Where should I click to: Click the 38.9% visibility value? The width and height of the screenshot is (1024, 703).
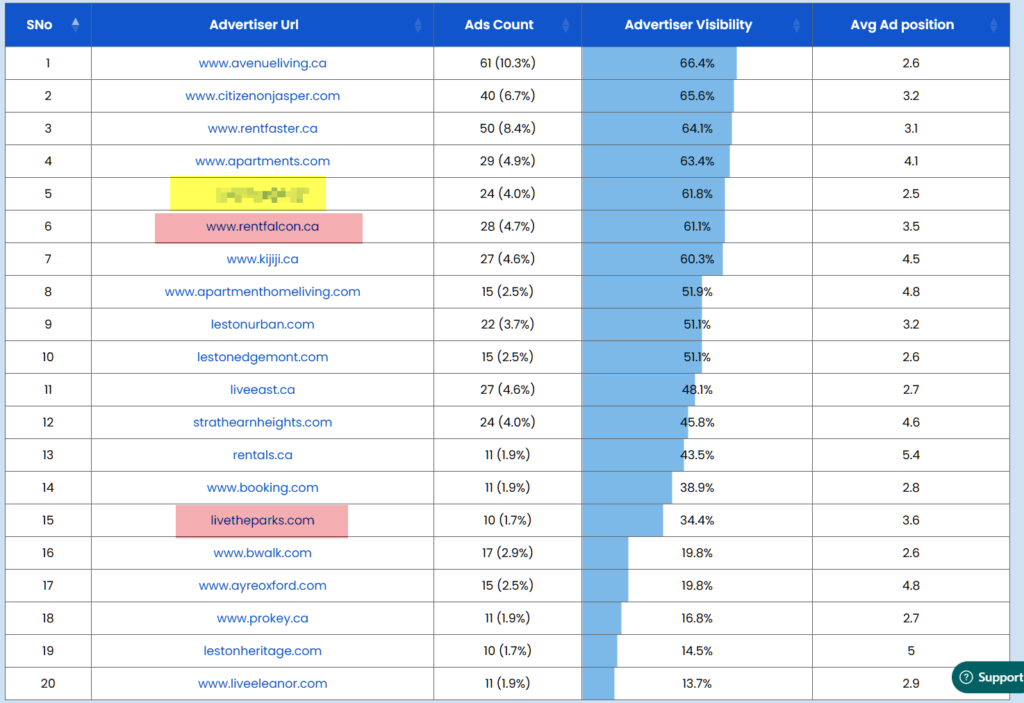[x=697, y=488]
